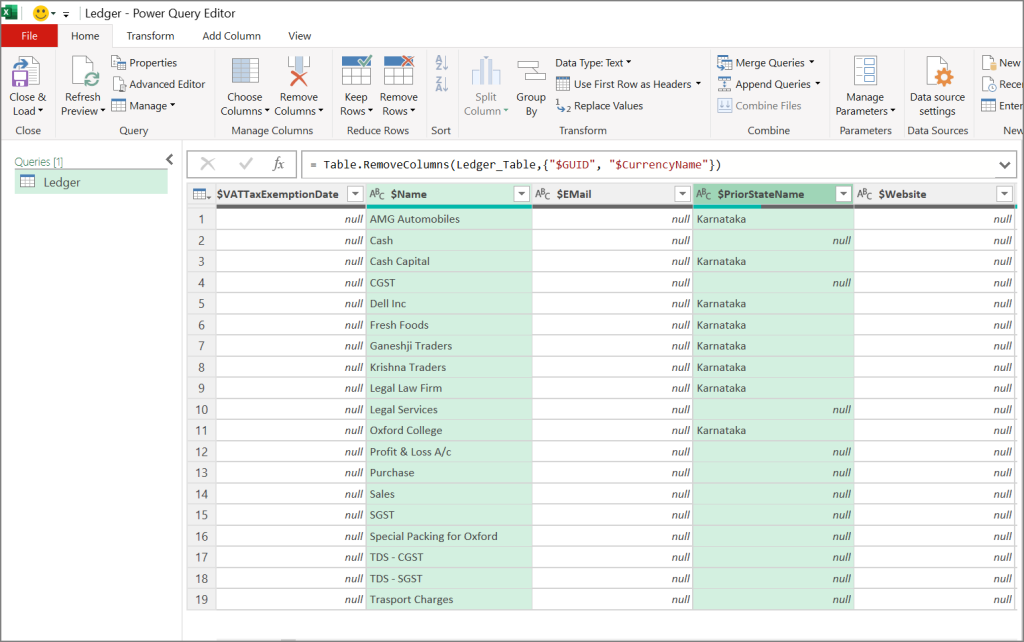Image resolution: width=1024 pixels, height=642 pixels.
Task: Expand the formula bar with its chevron
Action: (1006, 164)
